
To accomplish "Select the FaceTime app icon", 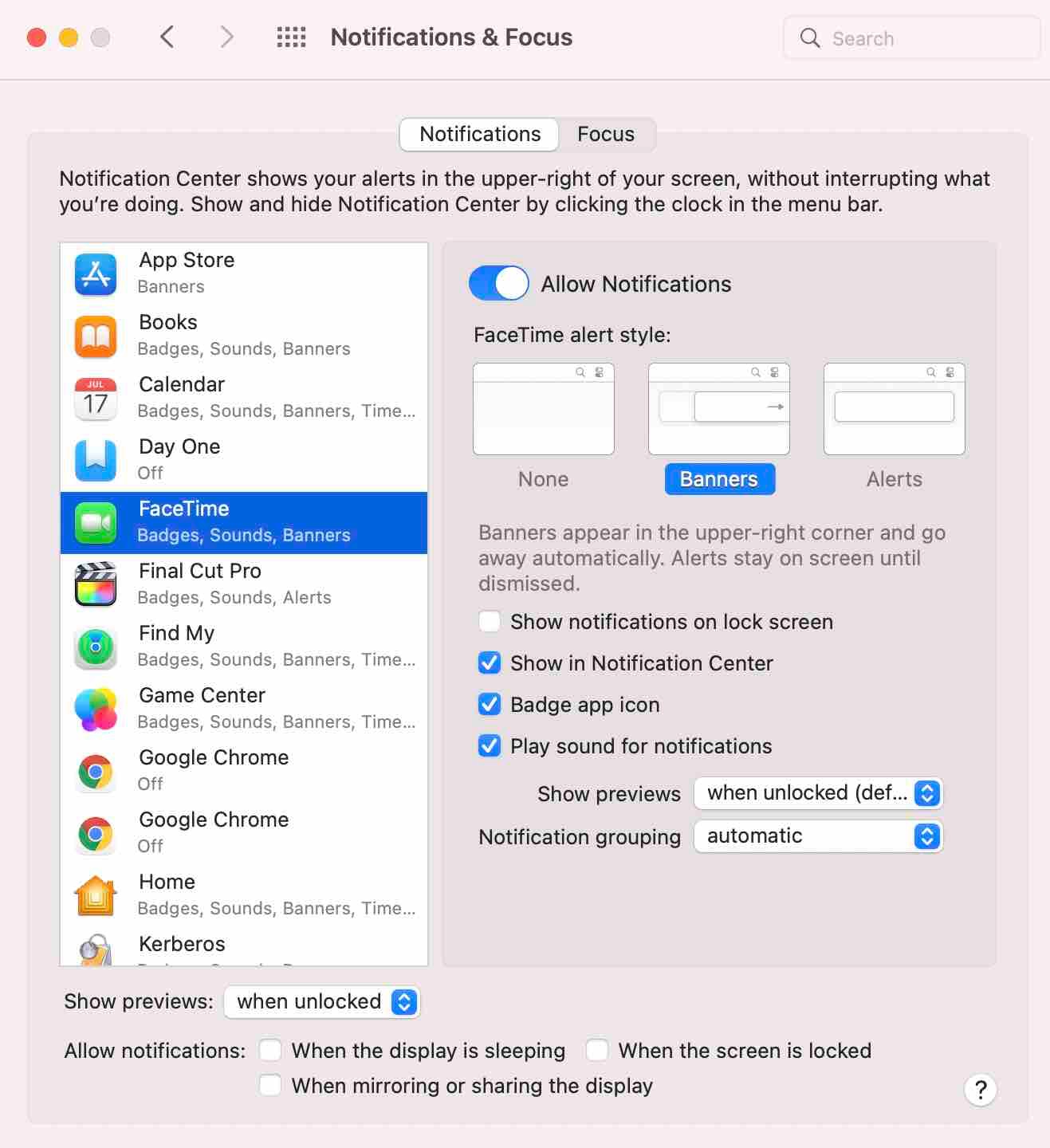I will pos(95,522).
